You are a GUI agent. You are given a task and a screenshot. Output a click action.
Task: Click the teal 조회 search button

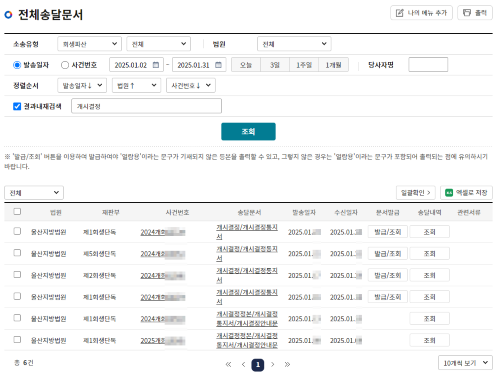tap(248, 132)
